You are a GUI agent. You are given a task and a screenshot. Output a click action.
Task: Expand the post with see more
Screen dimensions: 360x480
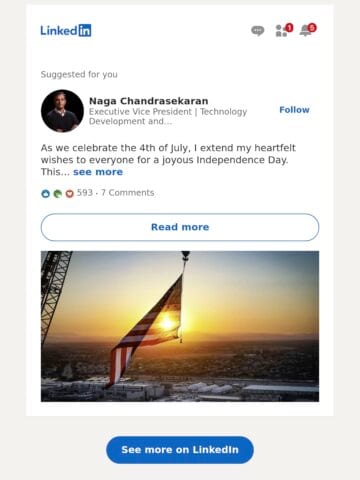(98, 172)
